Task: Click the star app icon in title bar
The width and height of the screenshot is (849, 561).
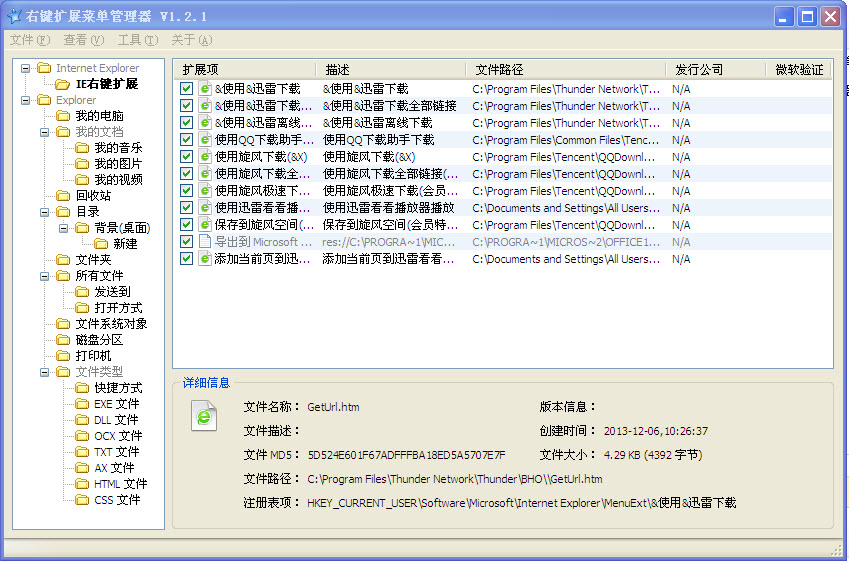Action: pyautogui.click(x=14, y=16)
